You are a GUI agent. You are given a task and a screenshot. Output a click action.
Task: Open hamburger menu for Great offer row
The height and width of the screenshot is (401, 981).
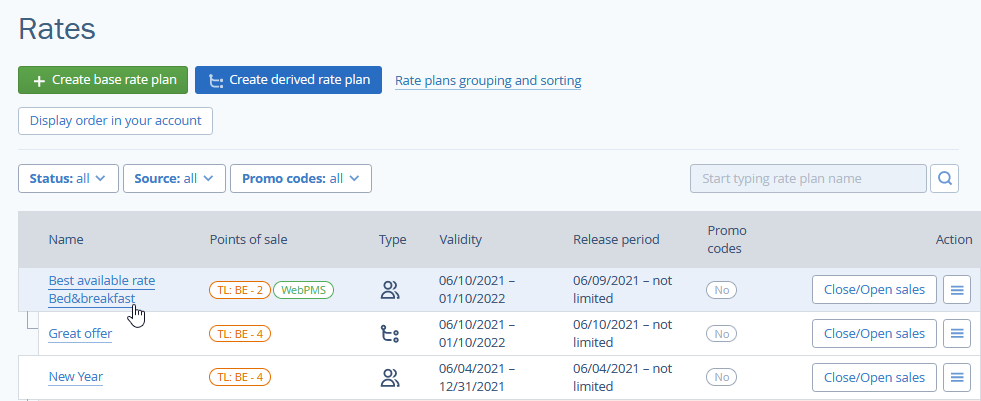pyautogui.click(x=957, y=333)
